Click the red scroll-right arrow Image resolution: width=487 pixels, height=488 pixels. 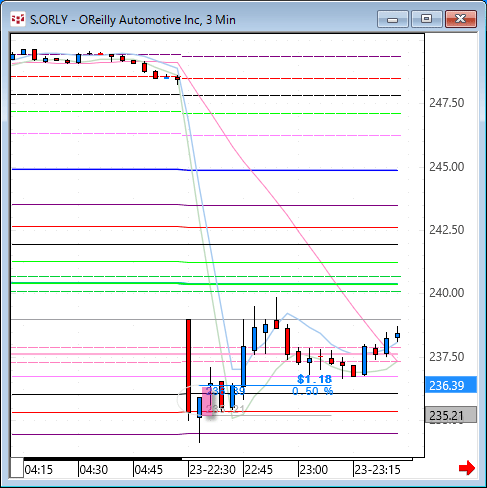[x=467, y=468]
